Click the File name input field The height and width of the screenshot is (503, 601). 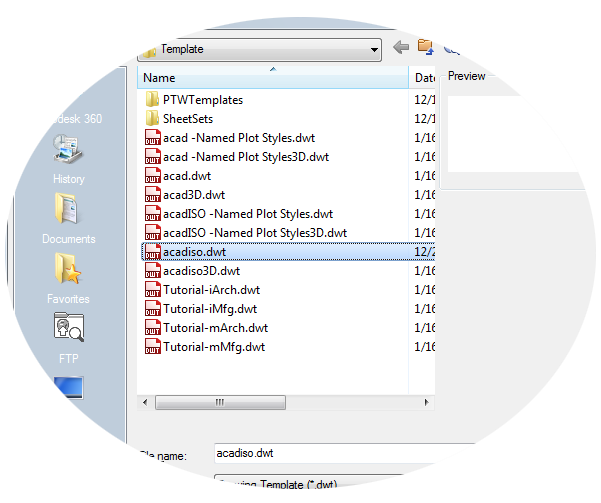(x=345, y=454)
